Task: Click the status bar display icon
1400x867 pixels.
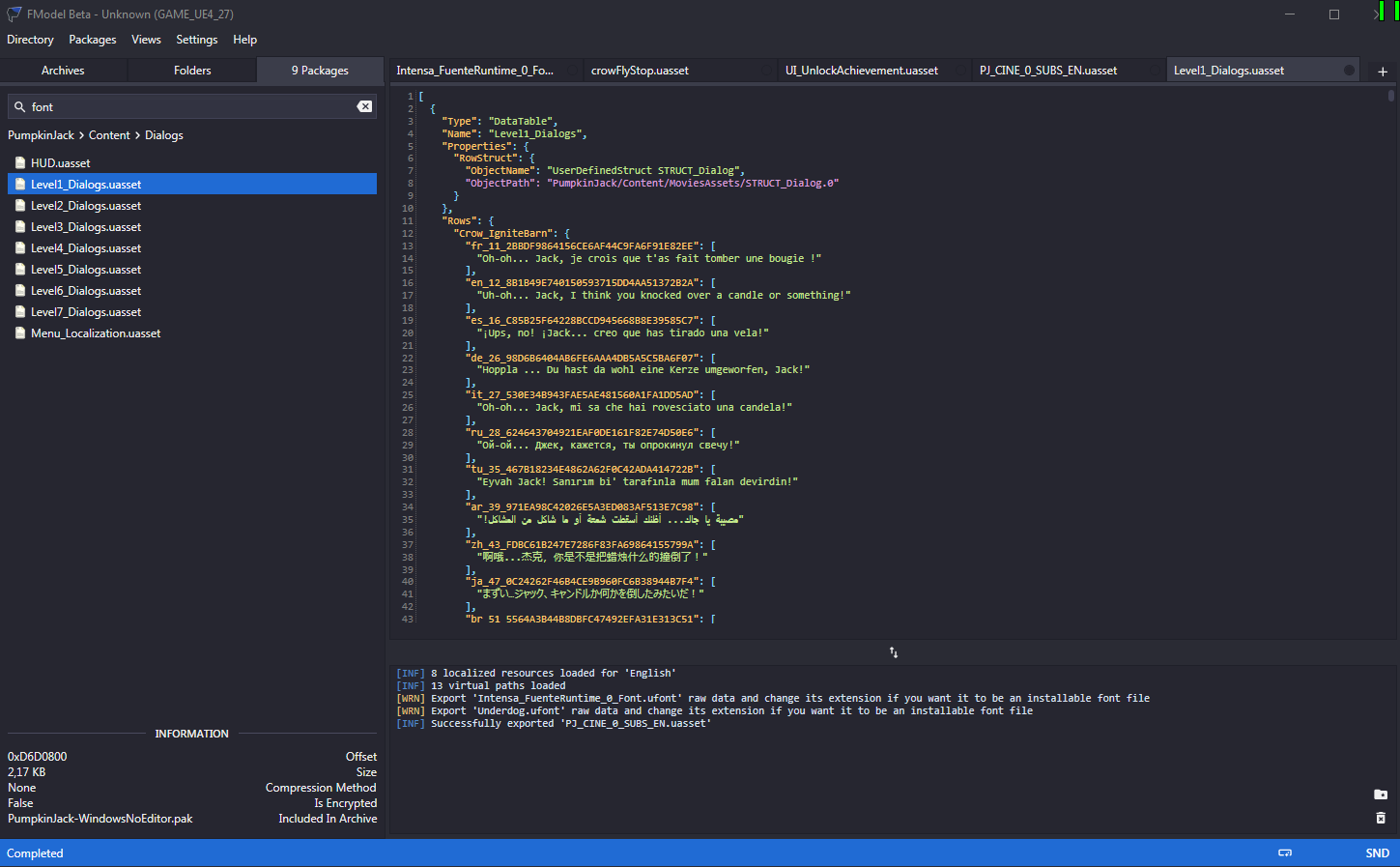Action: pyautogui.click(x=1285, y=853)
